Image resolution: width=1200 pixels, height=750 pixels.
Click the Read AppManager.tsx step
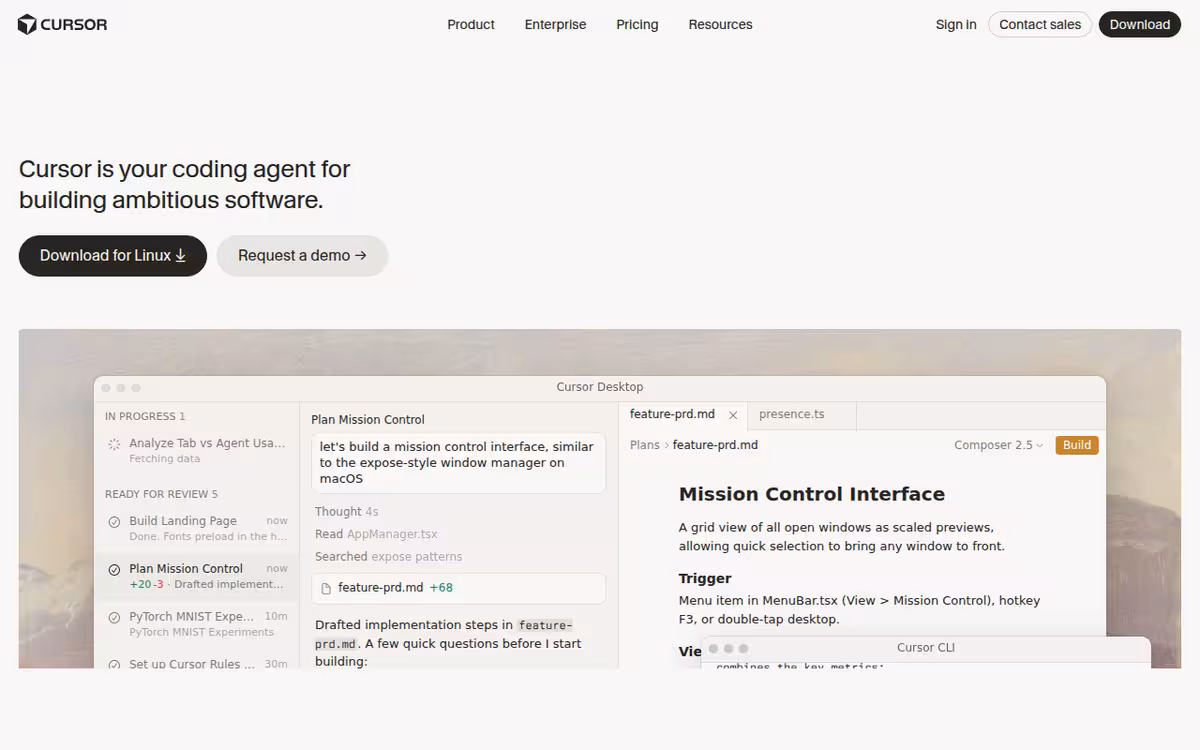tap(376, 534)
